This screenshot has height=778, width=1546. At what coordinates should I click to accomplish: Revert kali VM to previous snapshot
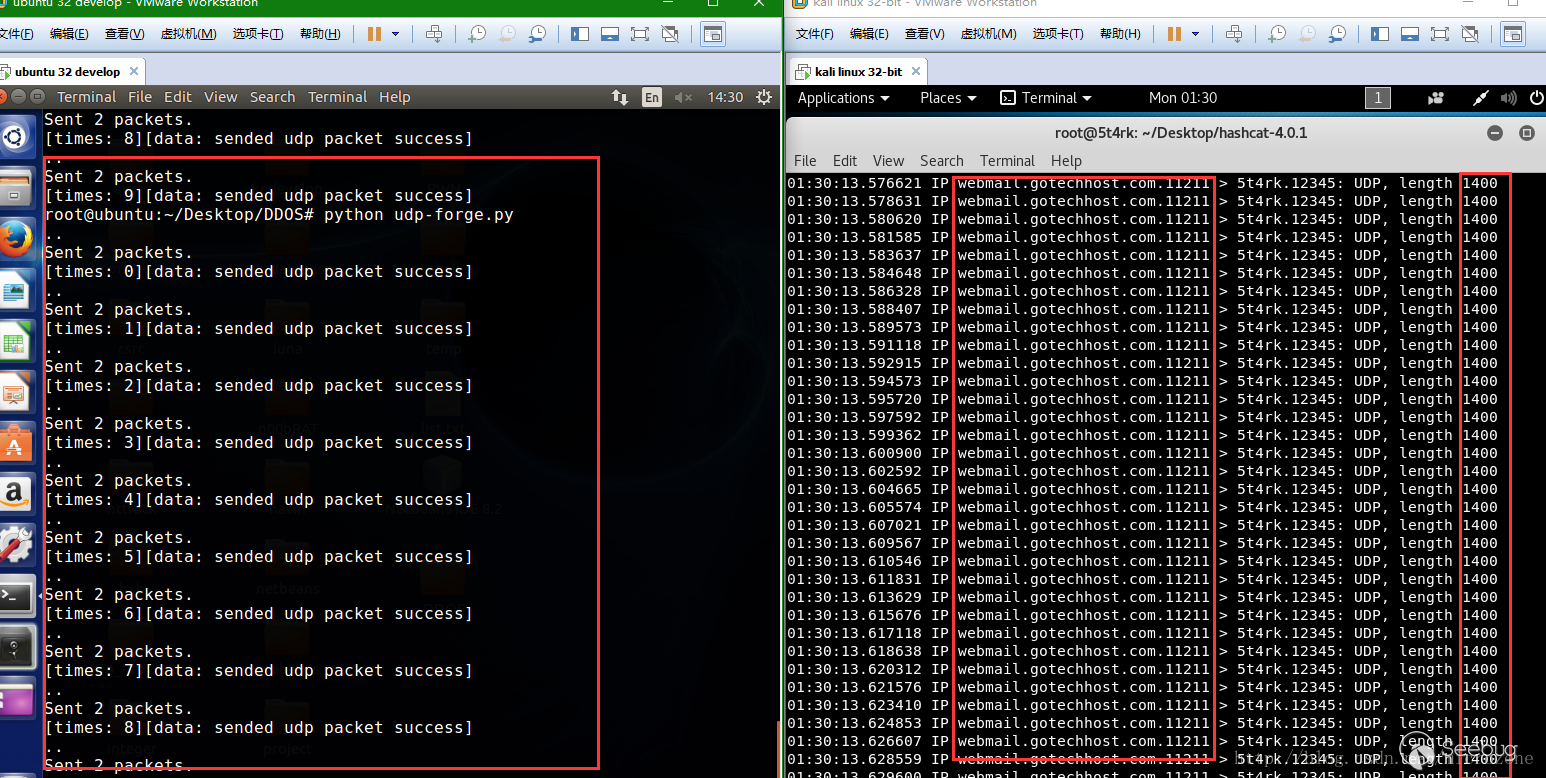point(1307,34)
